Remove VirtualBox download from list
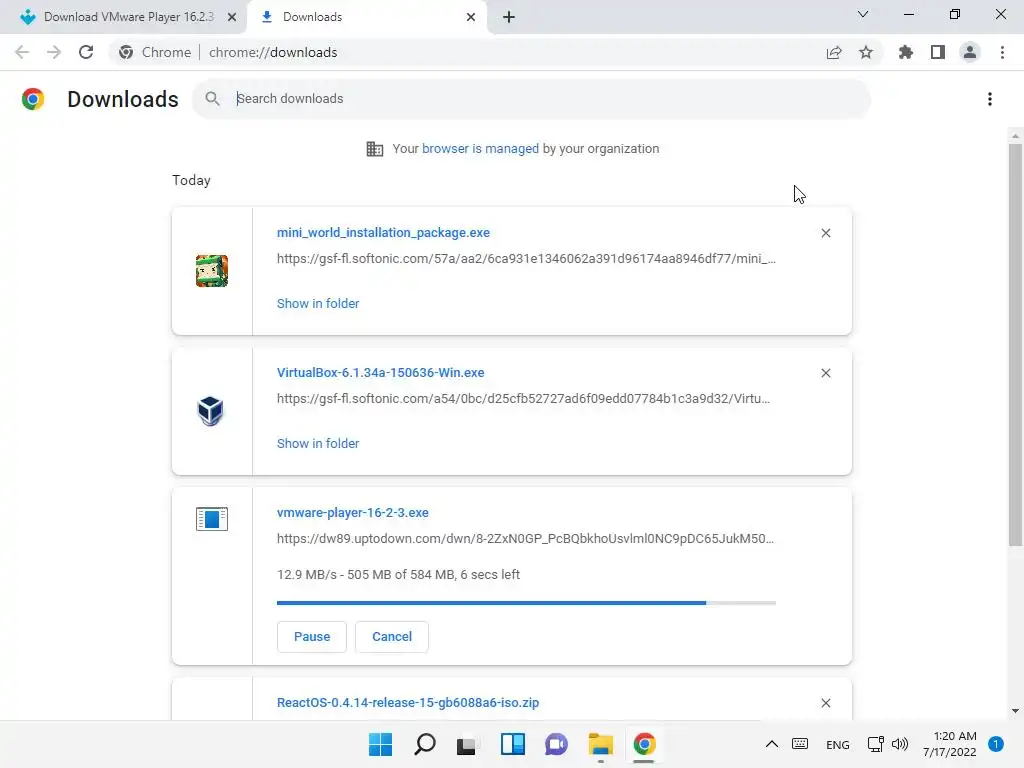1024x768 pixels. click(825, 373)
